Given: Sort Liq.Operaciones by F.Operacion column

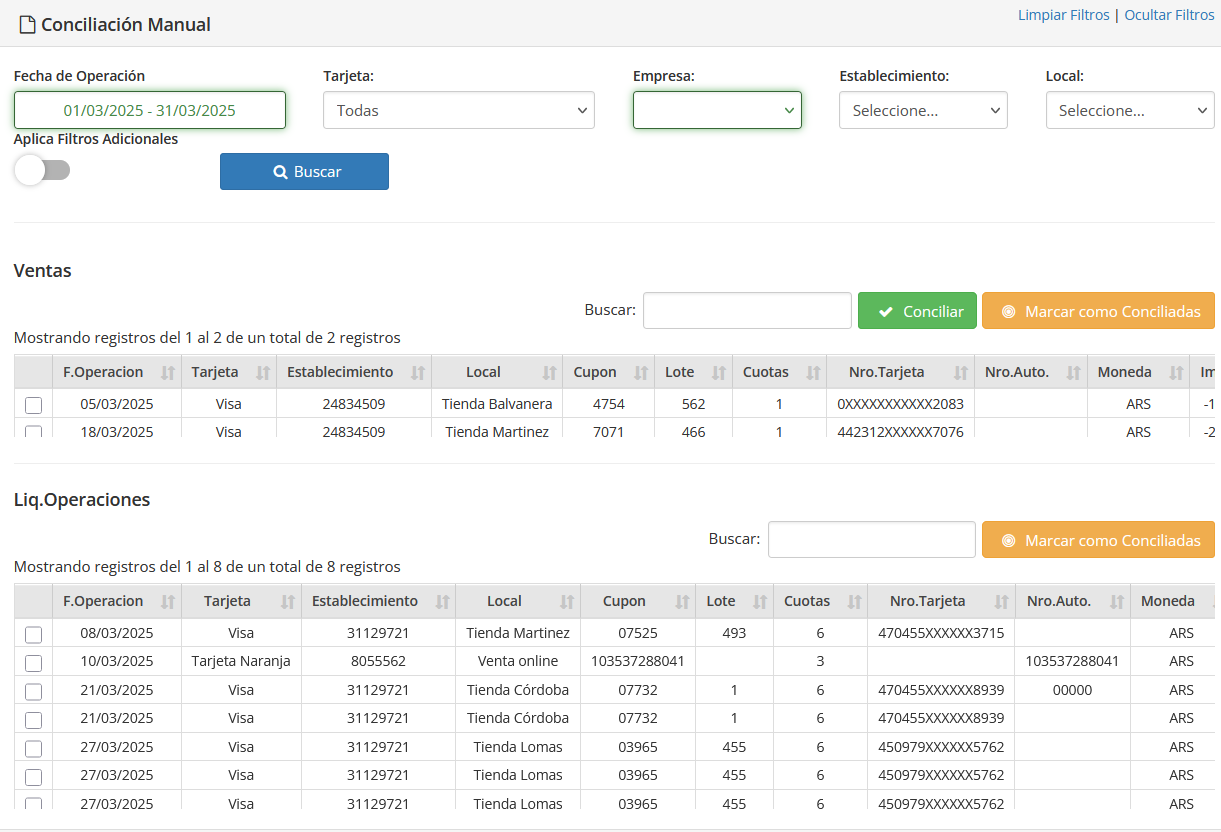Looking at the screenshot, I should (117, 601).
